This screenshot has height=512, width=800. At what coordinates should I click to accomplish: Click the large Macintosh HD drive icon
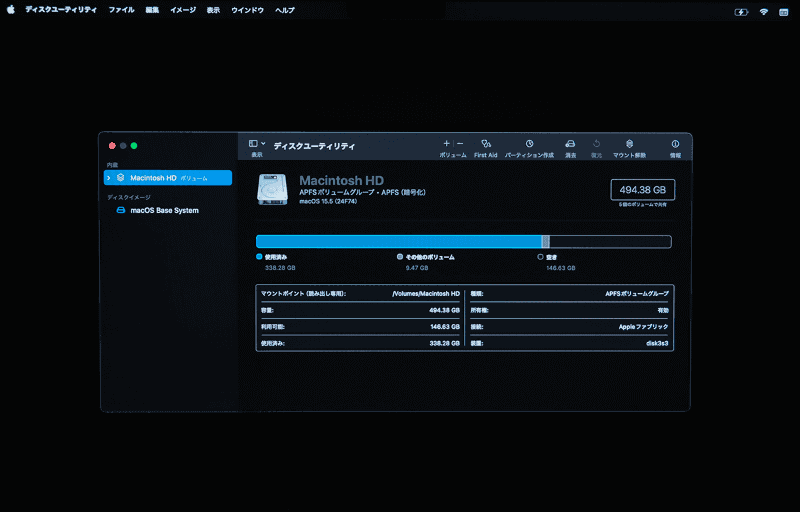pos(272,190)
